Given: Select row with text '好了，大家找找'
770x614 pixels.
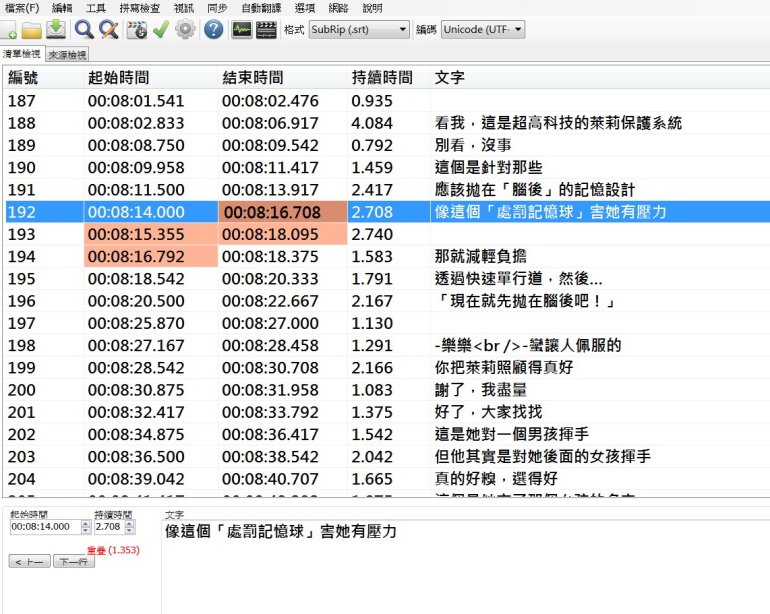Looking at the screenshot, I should click(387, 412).
